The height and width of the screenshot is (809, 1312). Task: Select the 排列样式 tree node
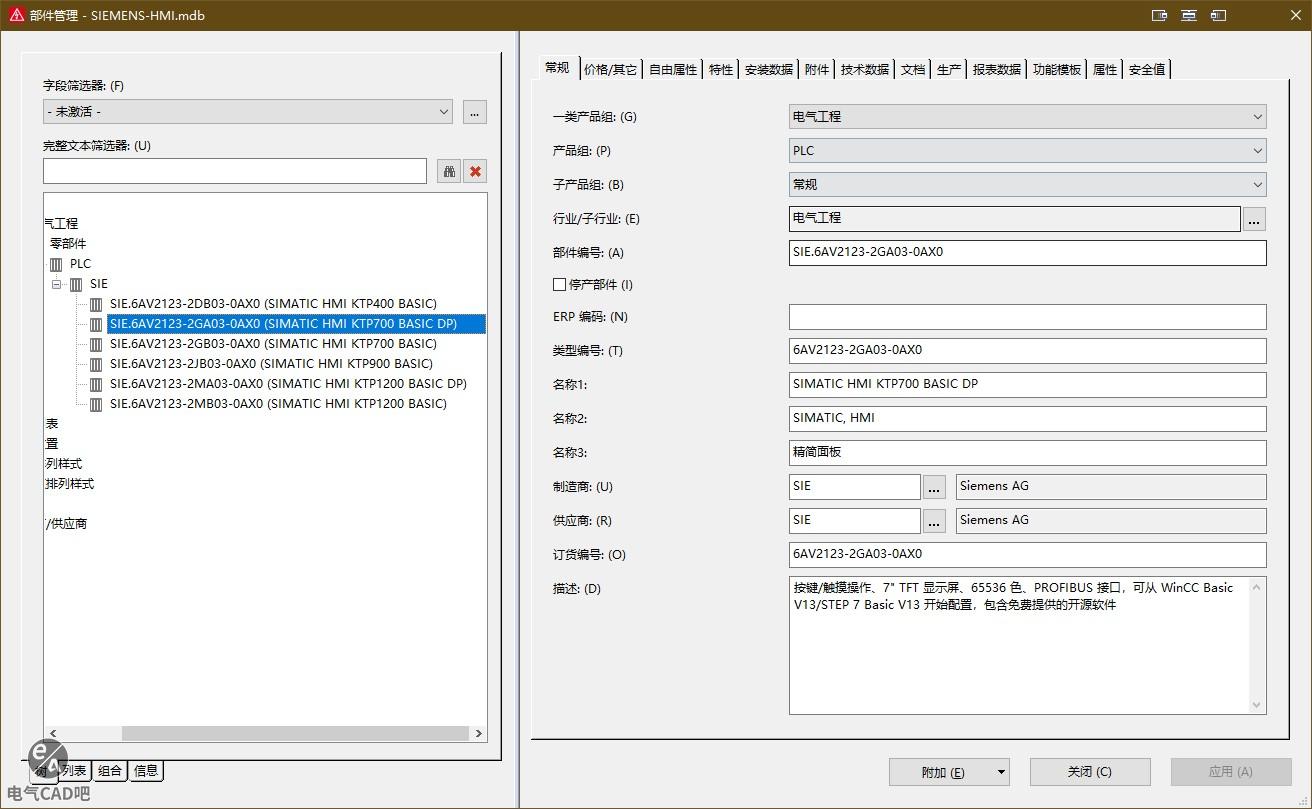69,484
